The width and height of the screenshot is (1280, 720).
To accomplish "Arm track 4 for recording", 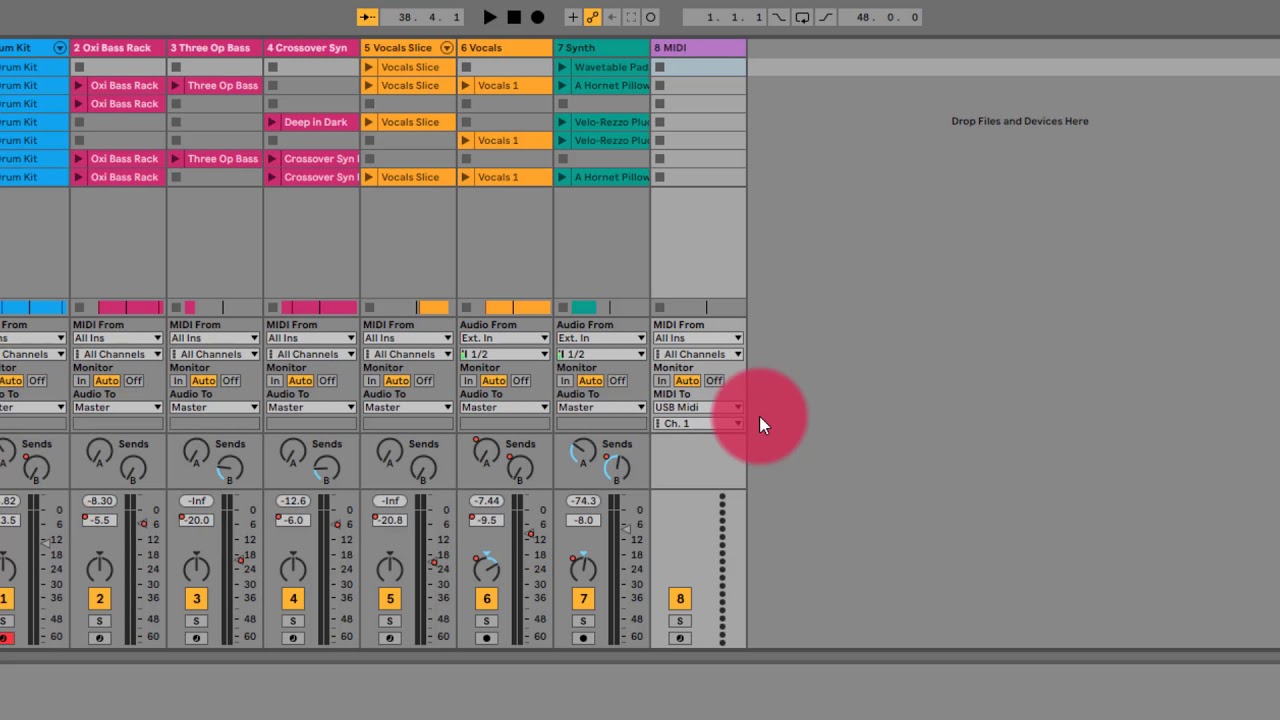I will [293, 638].
